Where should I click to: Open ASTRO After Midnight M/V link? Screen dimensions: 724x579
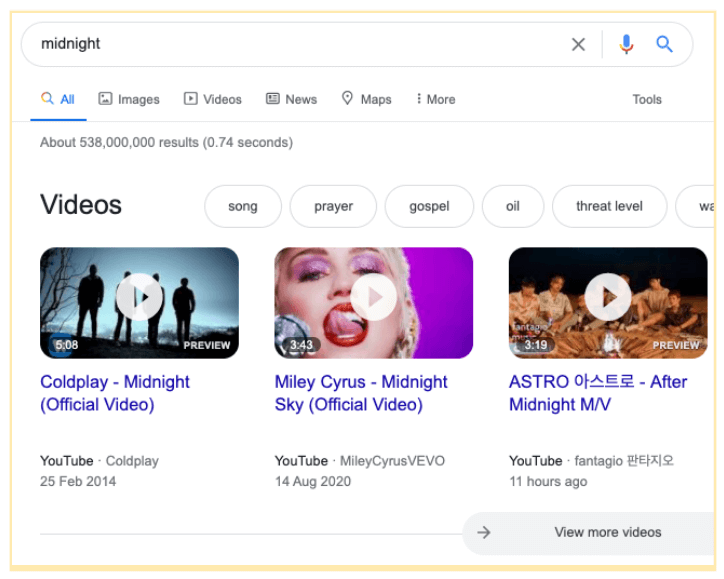click(x=598, y=393)
